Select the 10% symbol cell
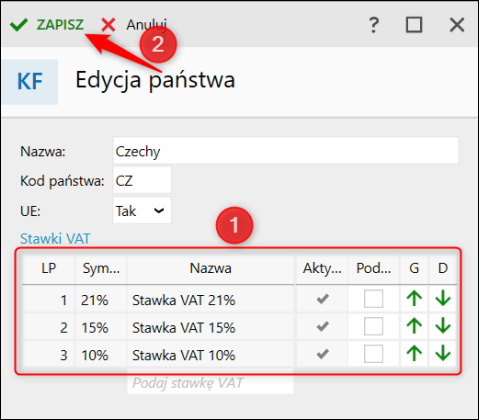479x420 pixels. [x=101, y=355]
